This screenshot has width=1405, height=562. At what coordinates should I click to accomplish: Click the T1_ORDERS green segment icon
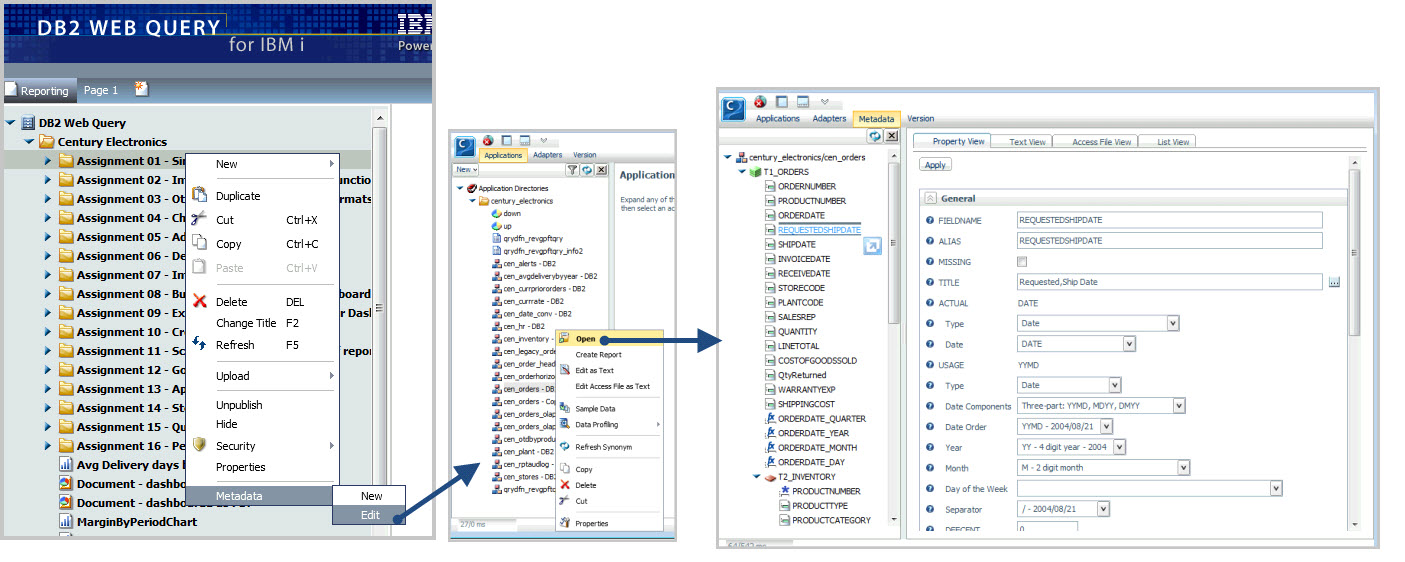pos(755,171)
